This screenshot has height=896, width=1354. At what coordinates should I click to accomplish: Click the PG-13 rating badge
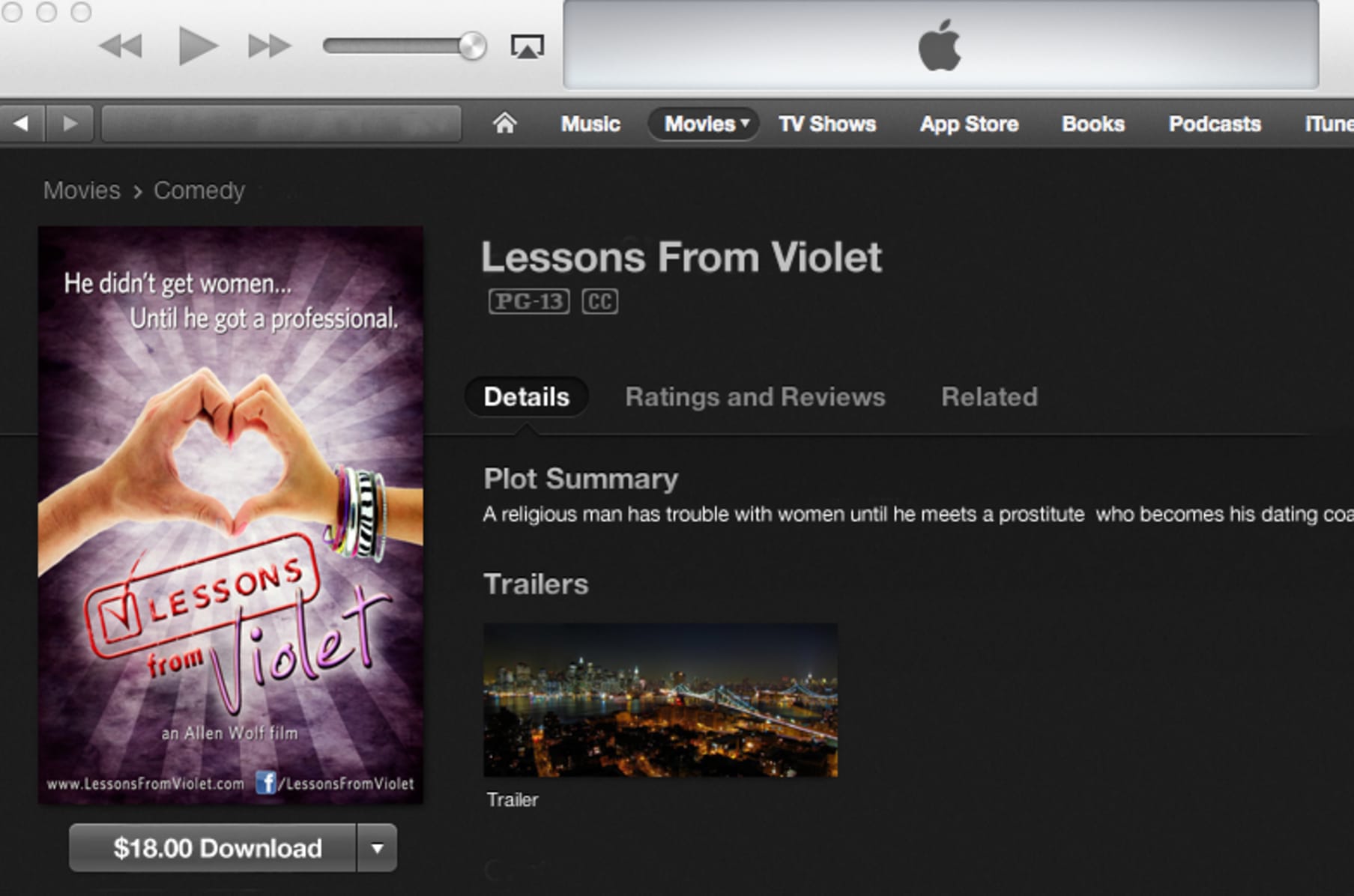[x=529, y=301]
